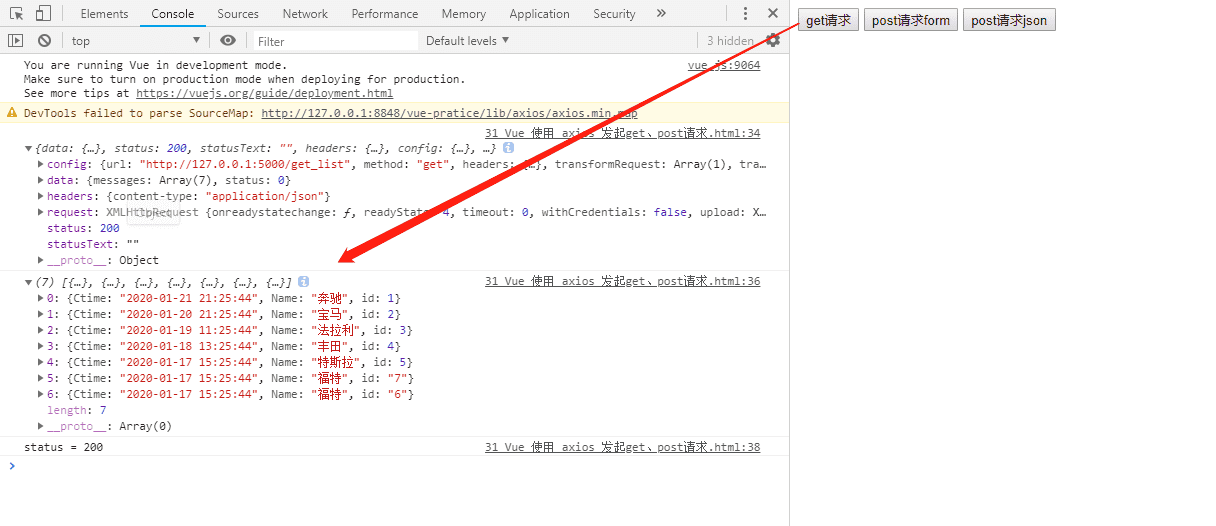Select the status: 200 property line
This screenshot has height=526, width=1216.
pyautogui.click(x=83, y=228)
